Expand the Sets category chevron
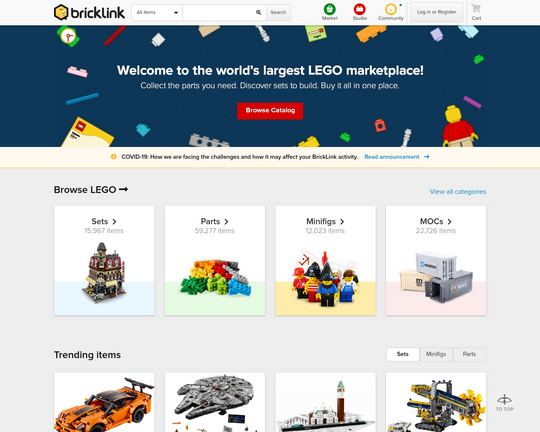540x432 pixels. (114, 222)
